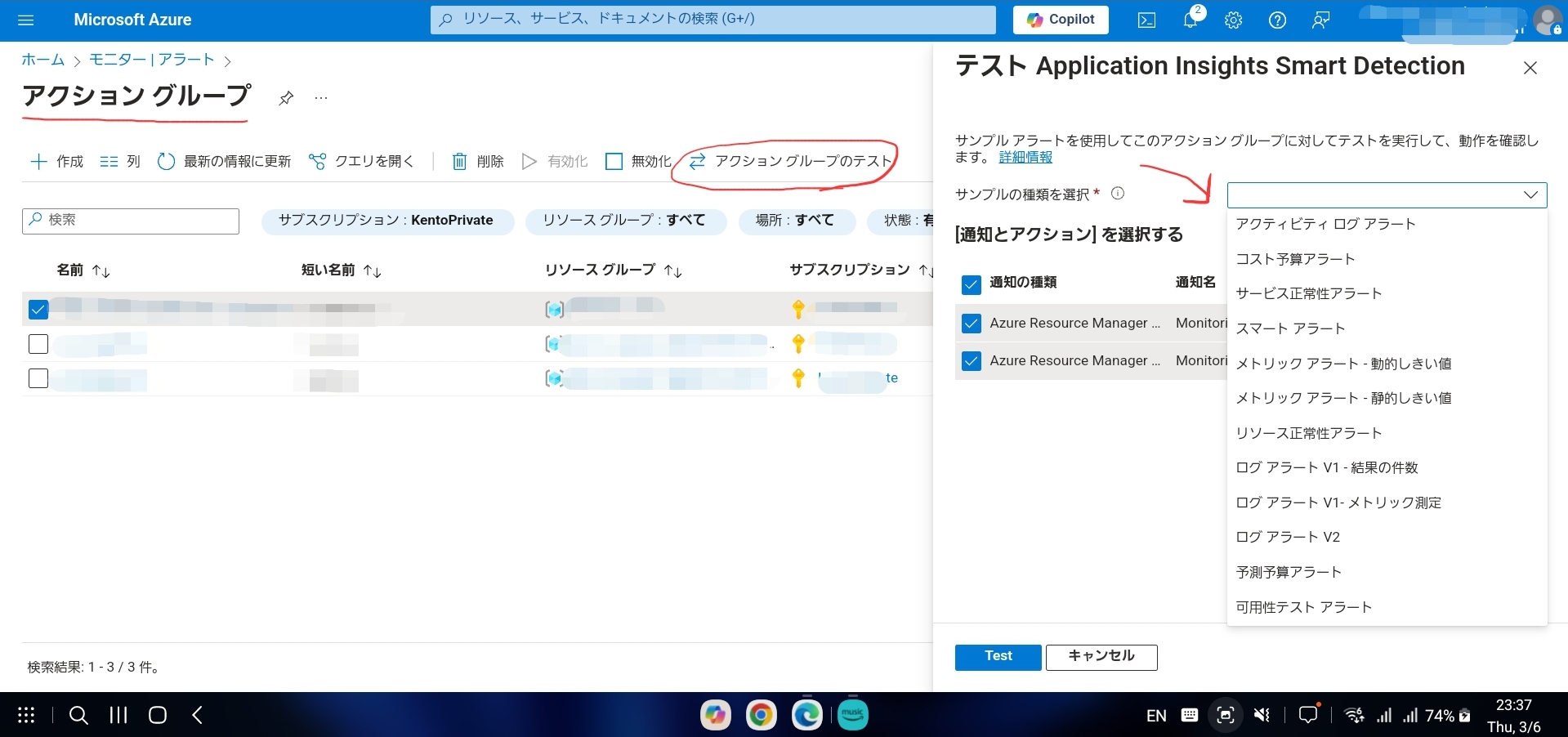Open Cloud Shell from the top bar
This screenshot has height=737, width=1568.
click(x=1146, y=20)
